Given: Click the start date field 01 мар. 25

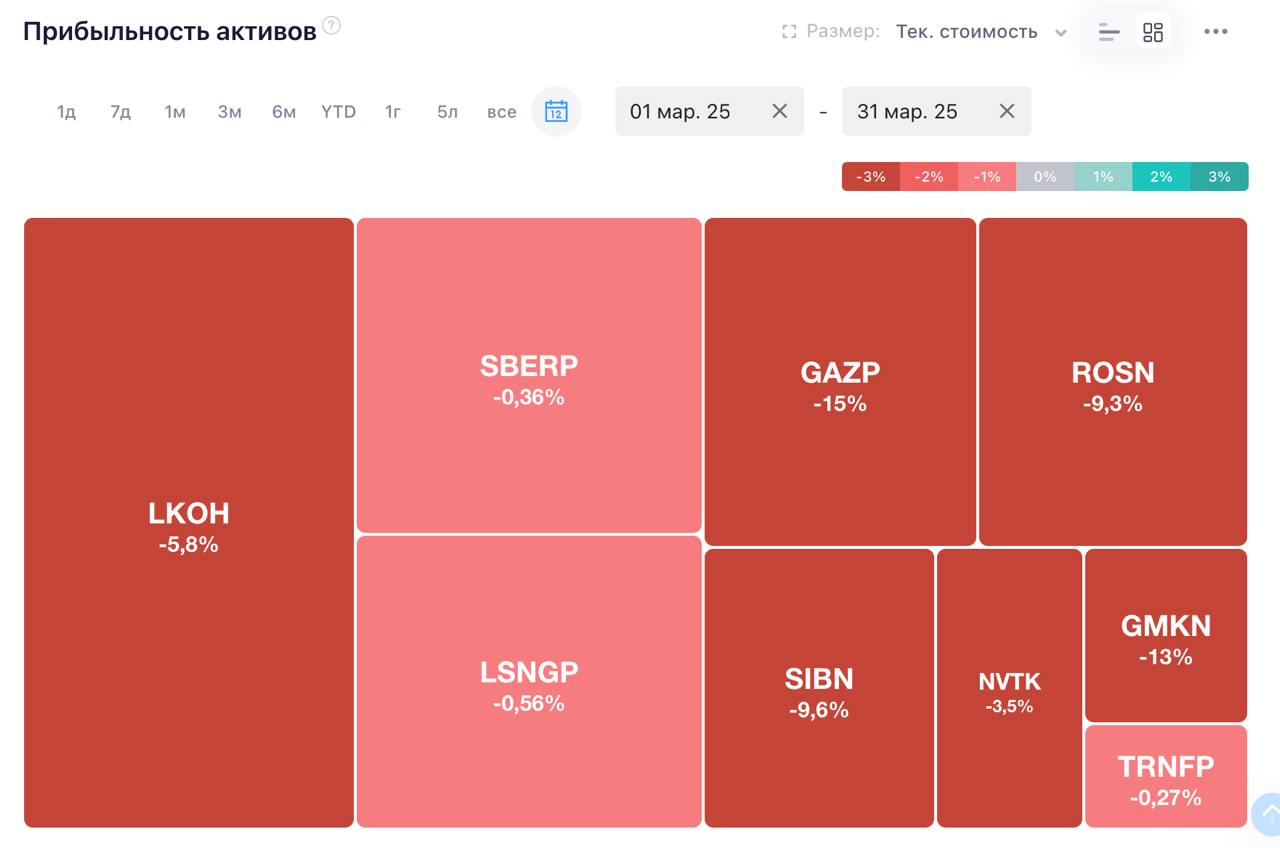Looking at the screenshot, I should [x=709, y=111].
